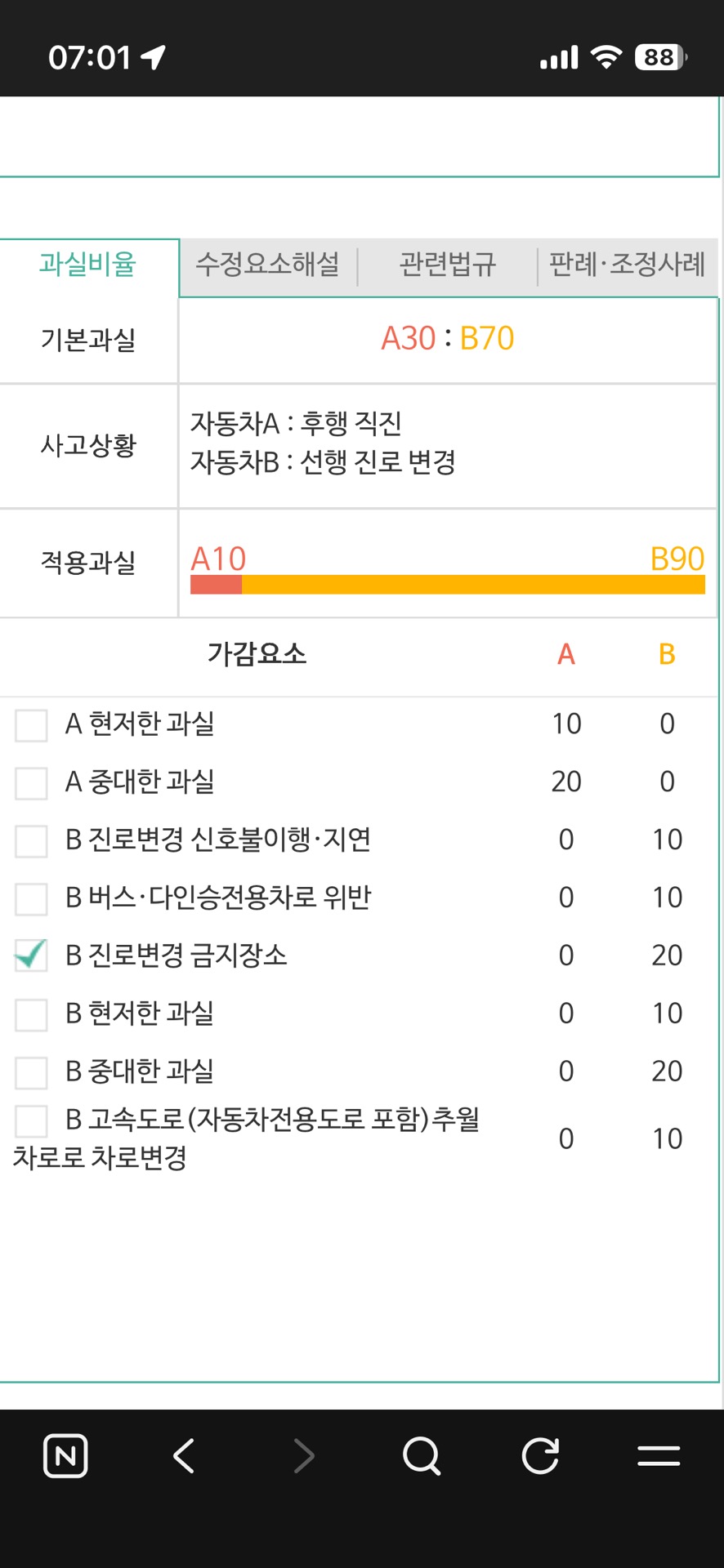Uncheck 'B 진로변경 금지장소' checkbox
The height and width of the screenshot is (1568, 724).
31,955
